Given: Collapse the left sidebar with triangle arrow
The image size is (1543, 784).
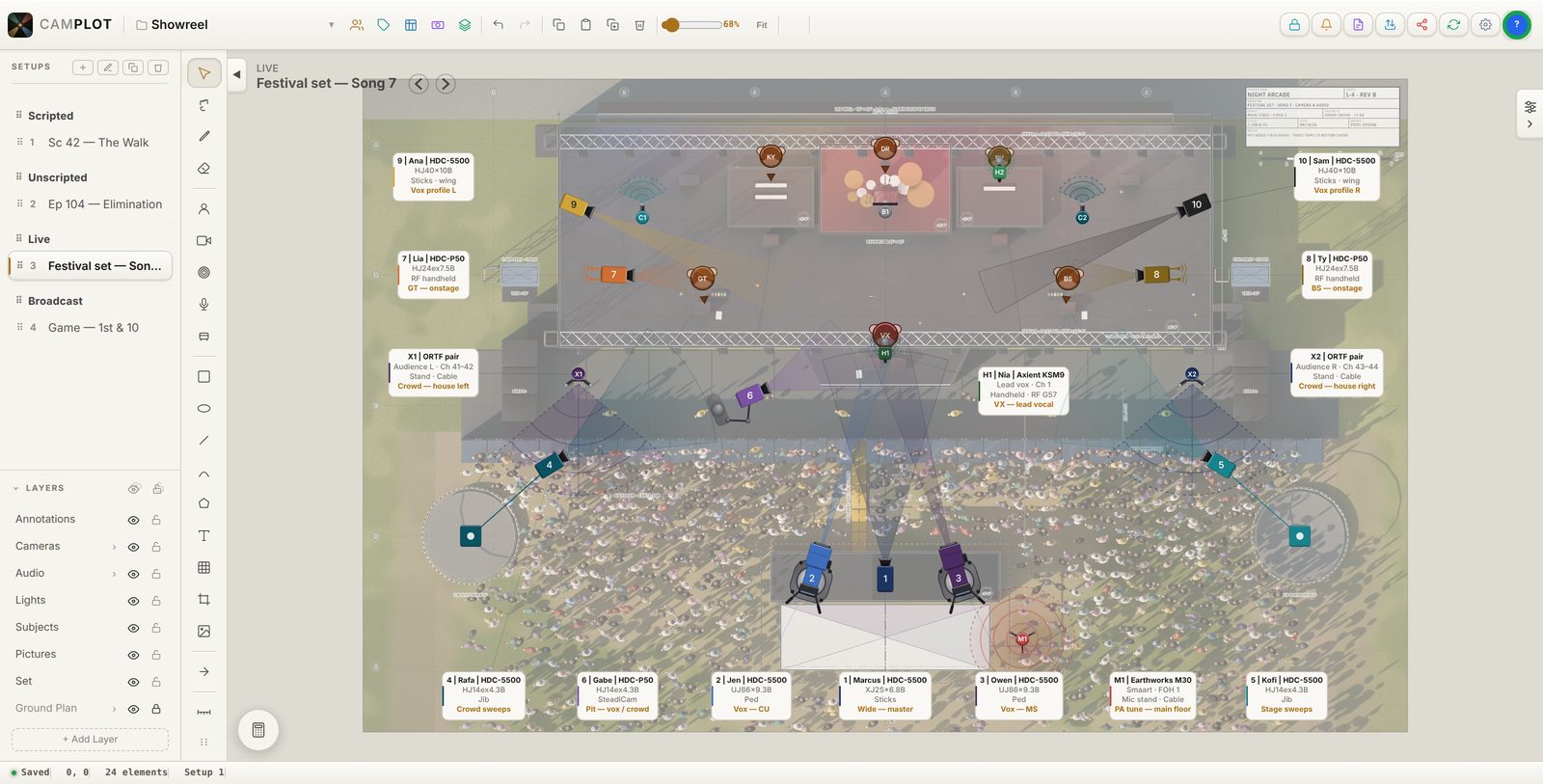Looking at the screenshot, I should 236,74.
